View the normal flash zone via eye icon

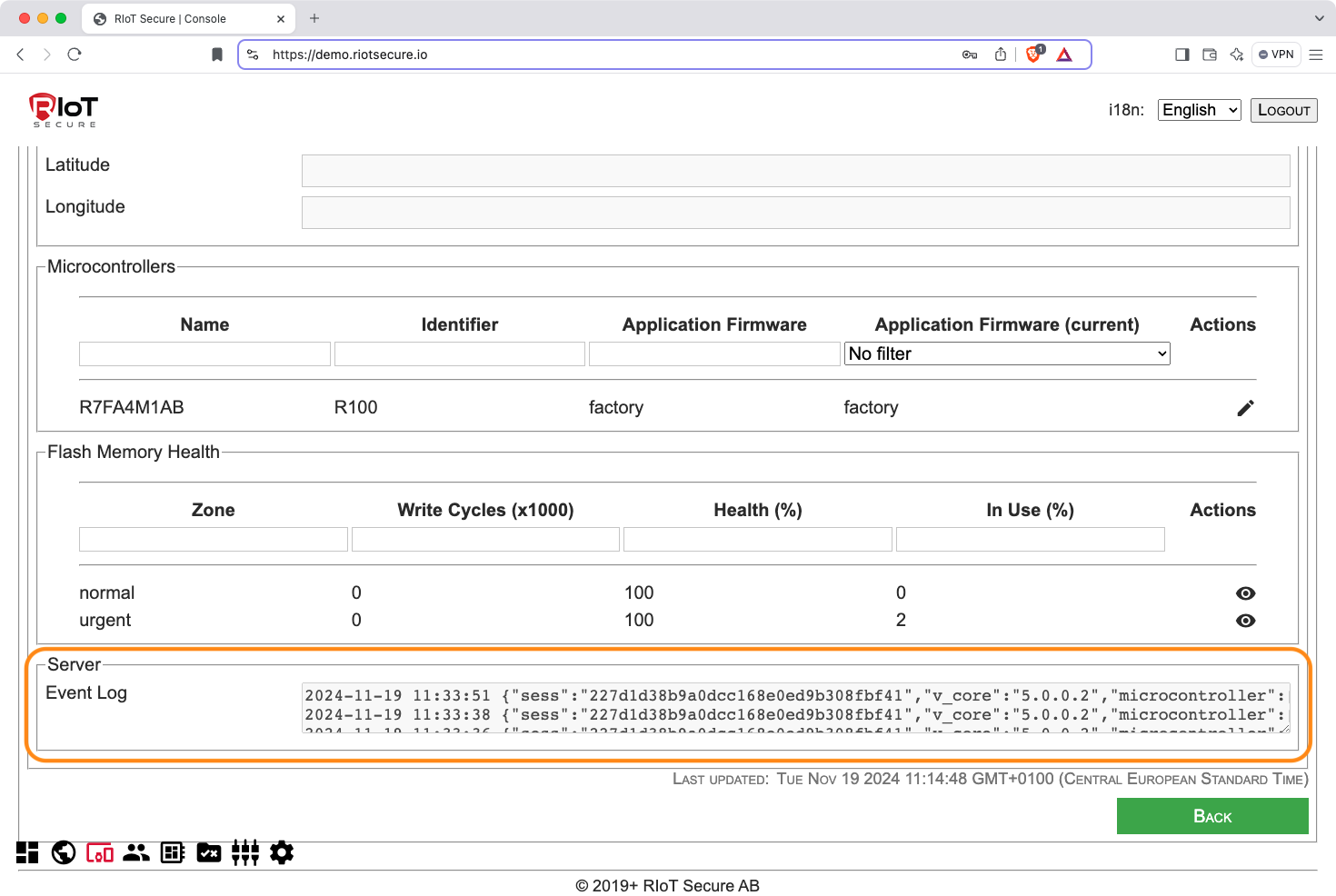[1245, 593]
